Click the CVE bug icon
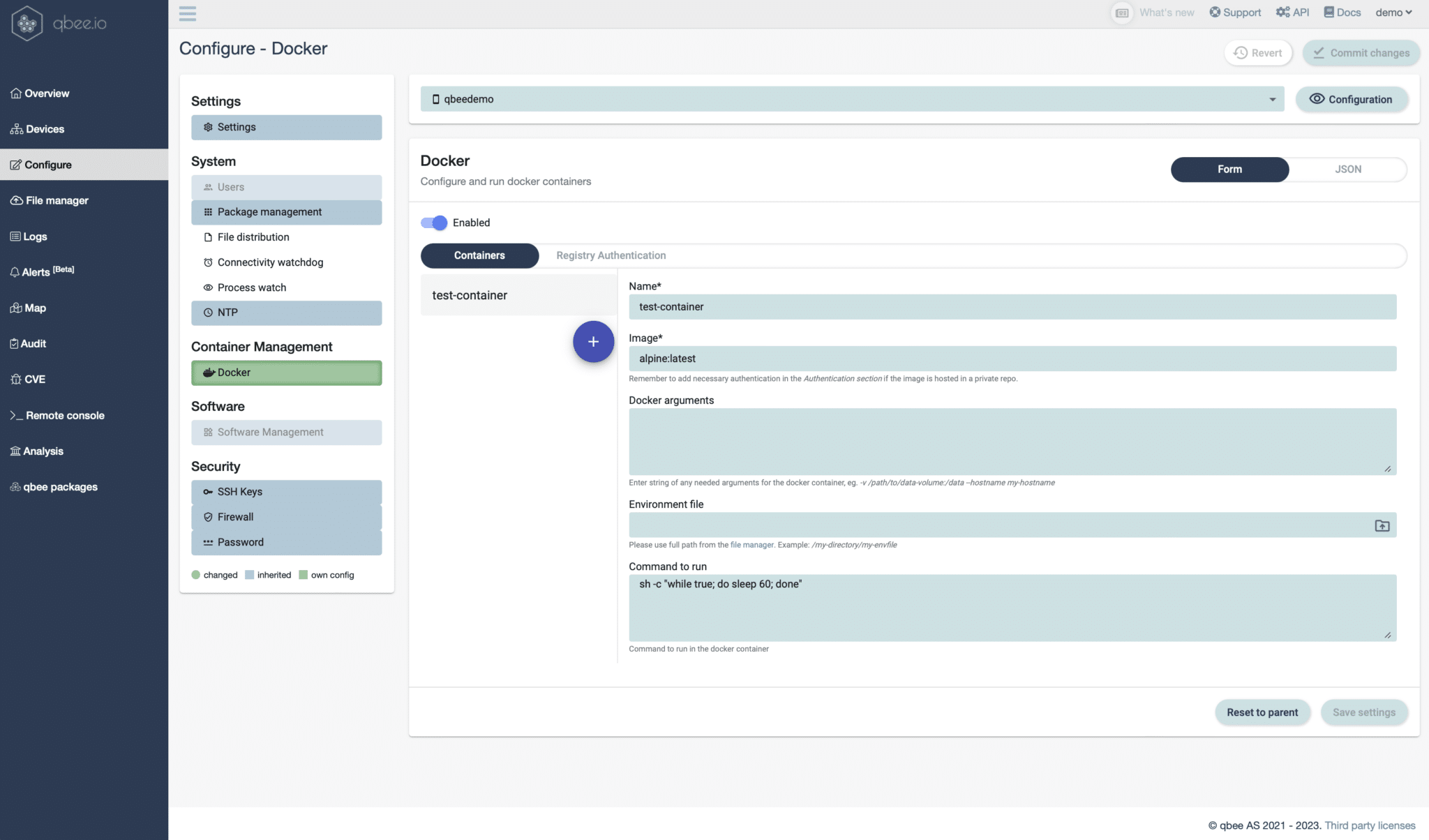The width and height of the screenshot is (1429, 840). (x=15, y=379)
